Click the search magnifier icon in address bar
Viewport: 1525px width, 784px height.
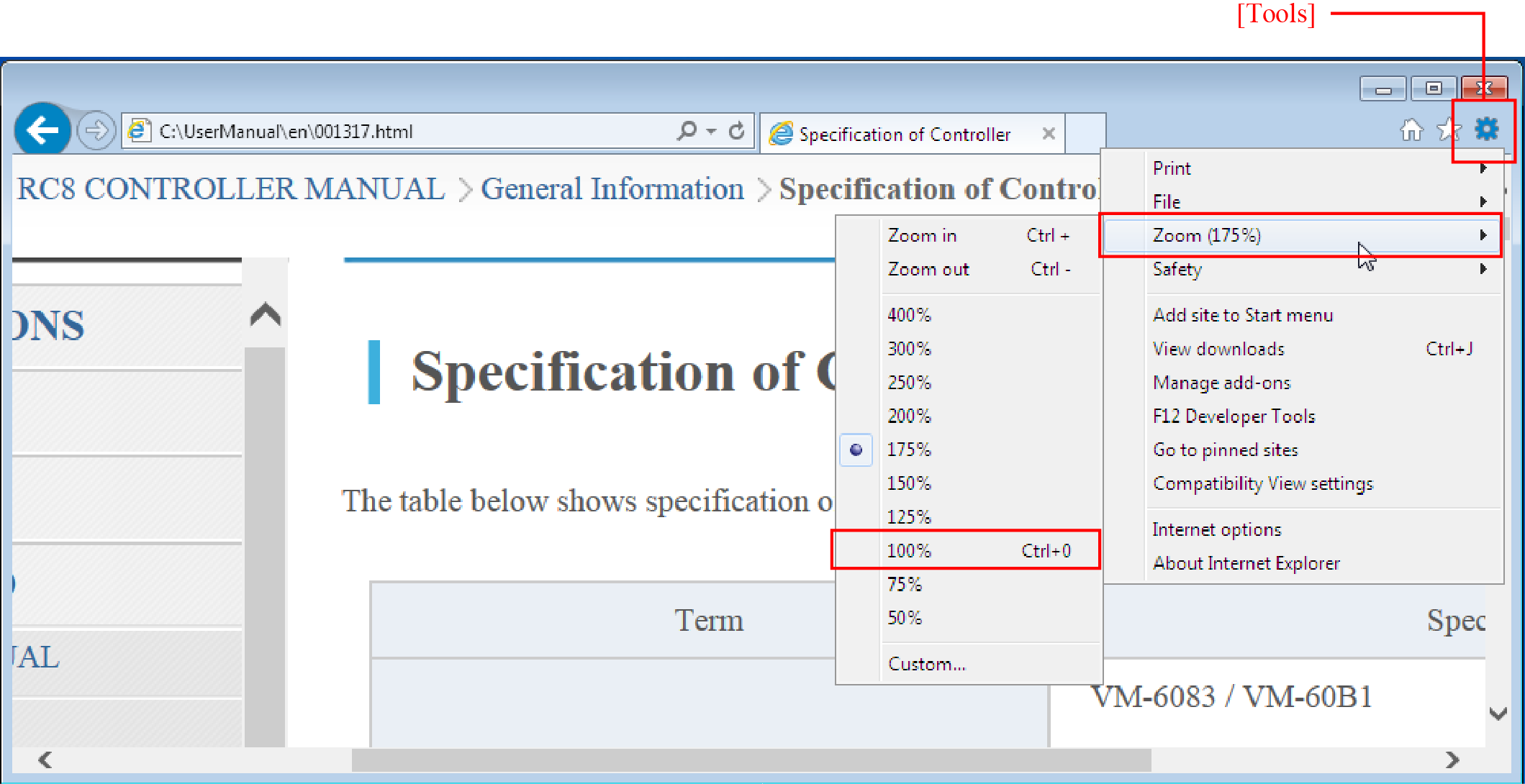[687, 131]
